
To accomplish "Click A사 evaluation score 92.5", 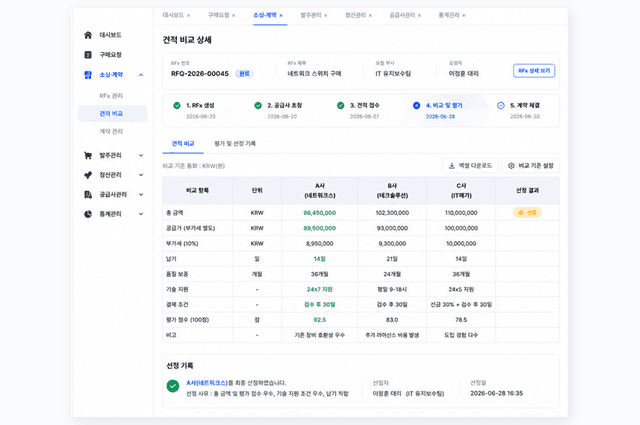I will 320,320.
